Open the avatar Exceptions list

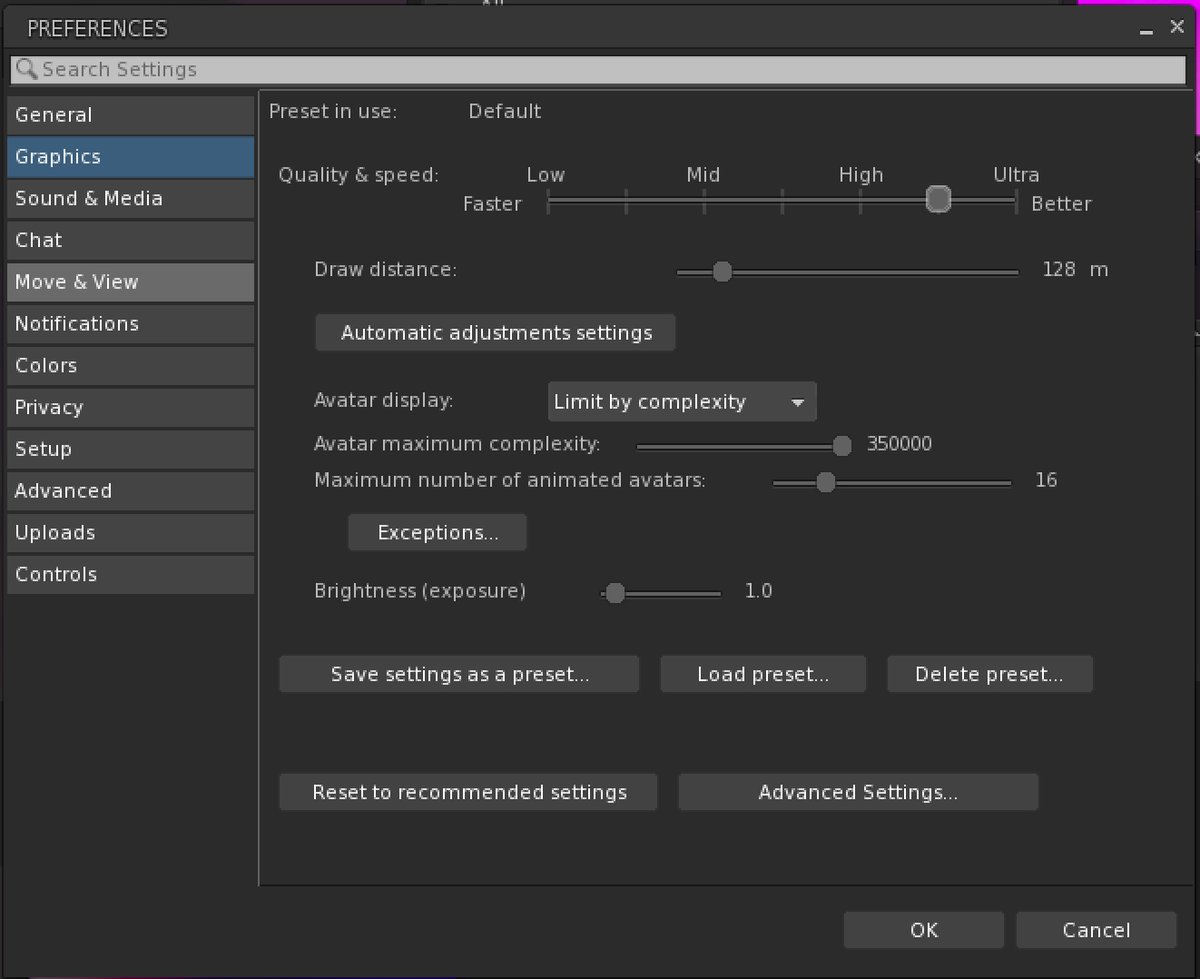point(437,533)
